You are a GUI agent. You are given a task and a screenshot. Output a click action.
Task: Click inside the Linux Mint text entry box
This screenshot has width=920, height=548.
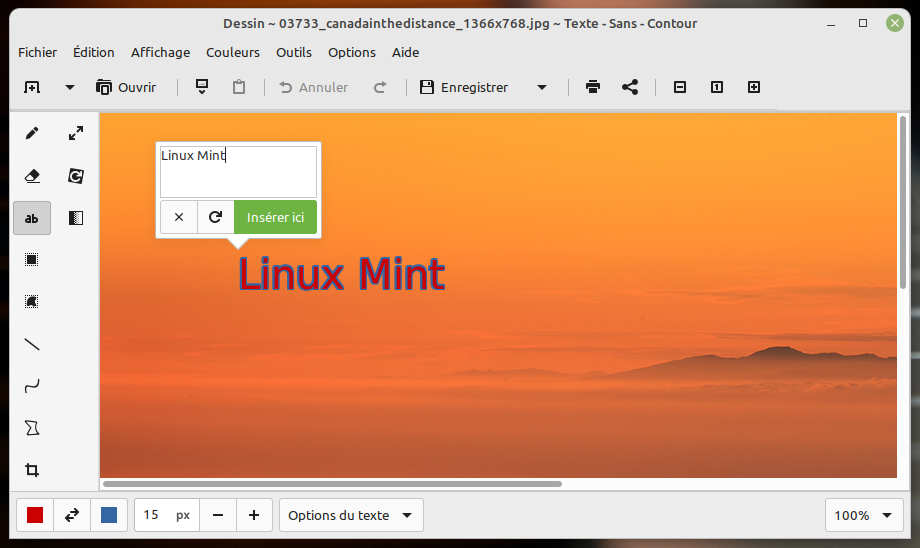click(238, 171)
